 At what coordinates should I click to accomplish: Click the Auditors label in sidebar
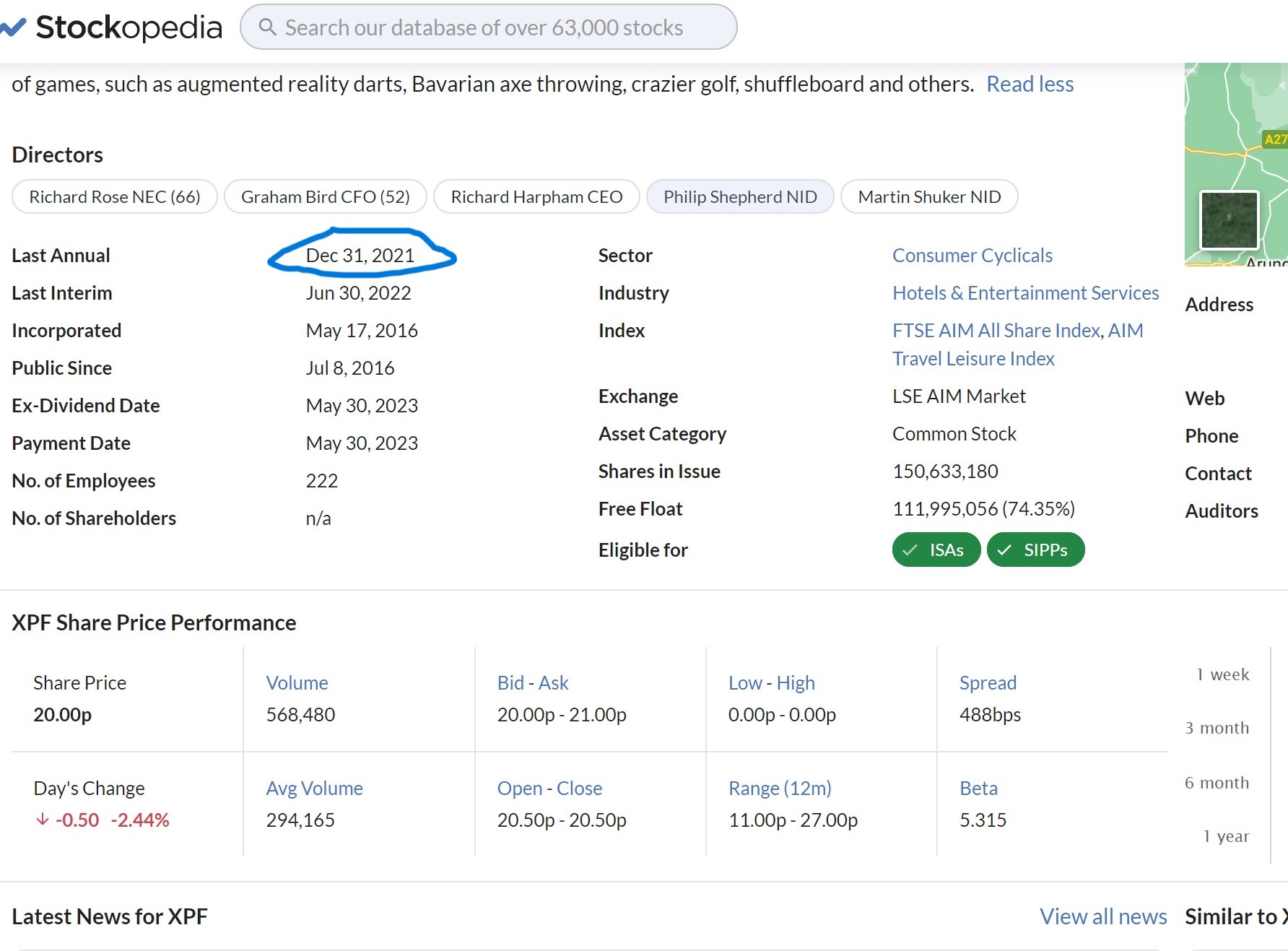pos(1221,511)
